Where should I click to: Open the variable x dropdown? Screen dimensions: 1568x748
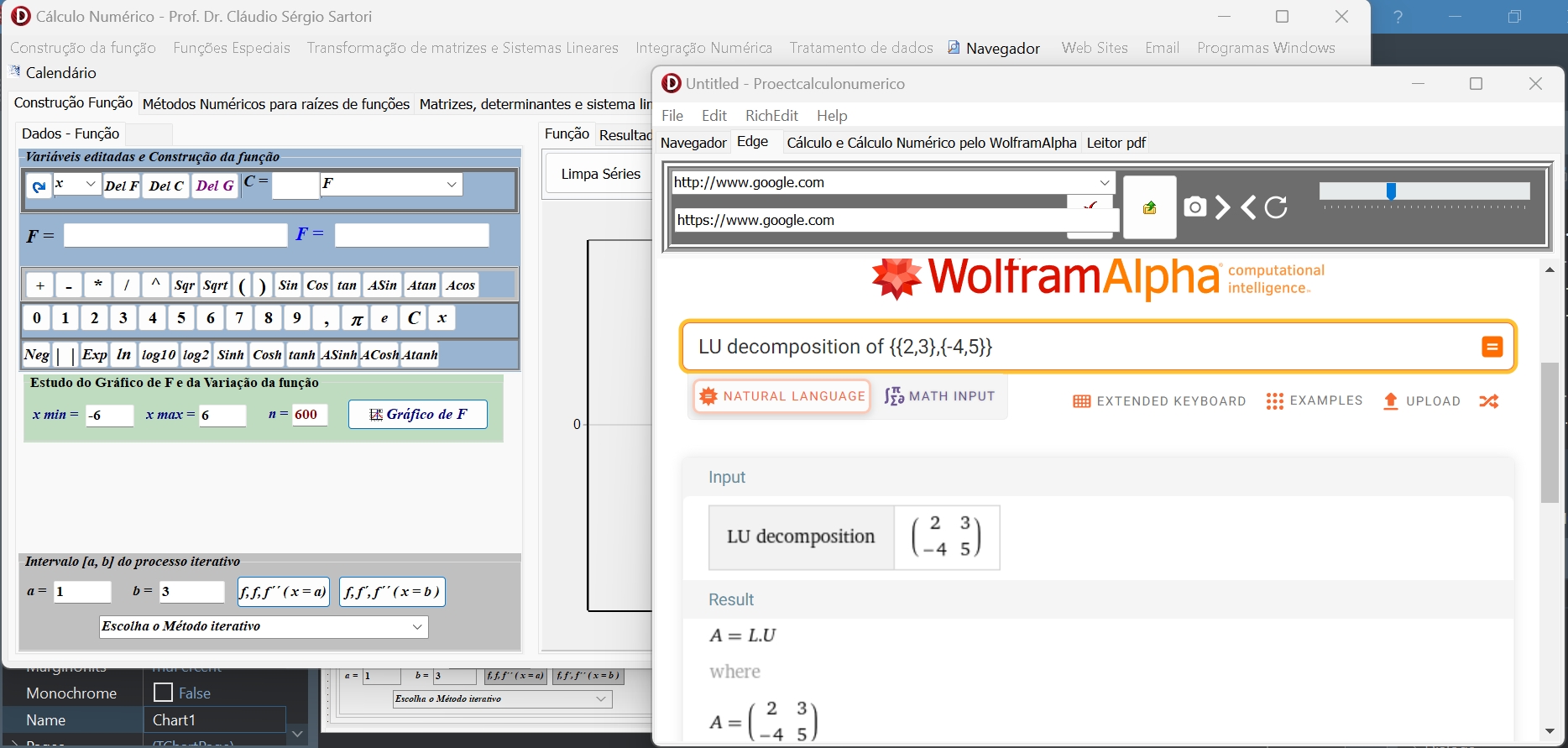(x=91, y=185)
